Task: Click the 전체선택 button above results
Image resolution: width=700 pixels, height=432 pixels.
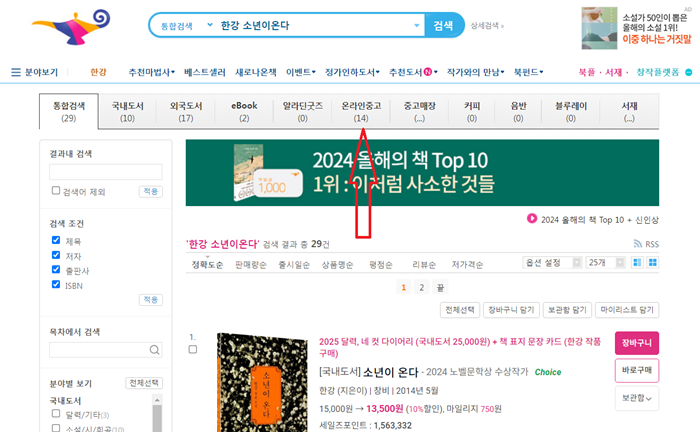Action: point(460,310)
